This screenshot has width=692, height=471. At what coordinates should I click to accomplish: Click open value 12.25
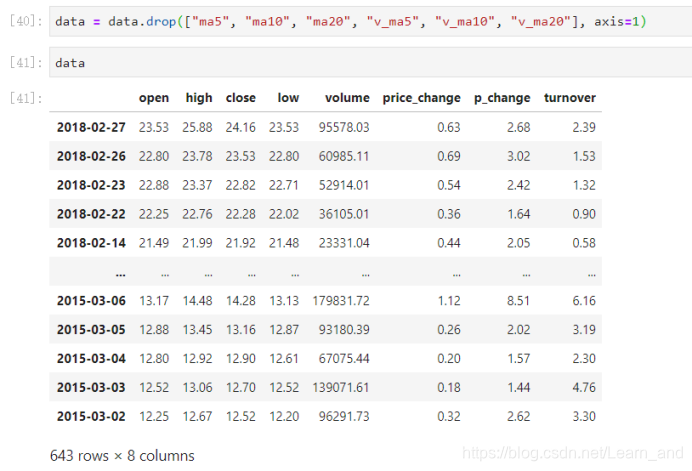pyautogui.click(x=154, y=417)
